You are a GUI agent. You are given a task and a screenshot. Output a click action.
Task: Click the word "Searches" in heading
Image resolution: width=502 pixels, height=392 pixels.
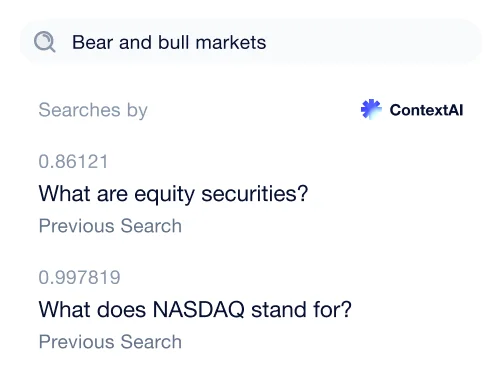(79, 110)
